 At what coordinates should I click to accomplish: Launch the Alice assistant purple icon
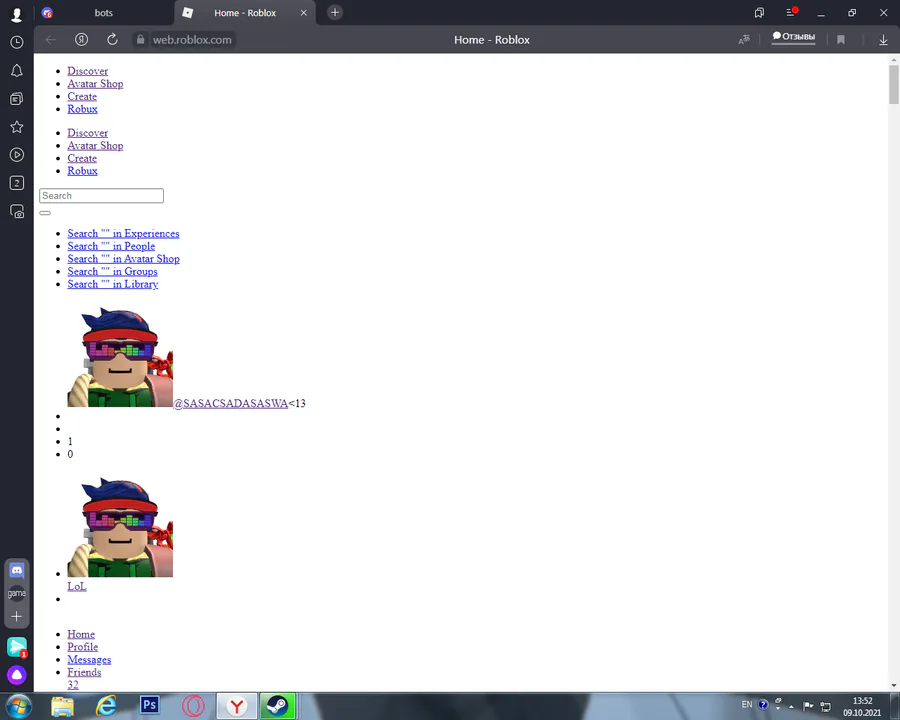(17, 675)
